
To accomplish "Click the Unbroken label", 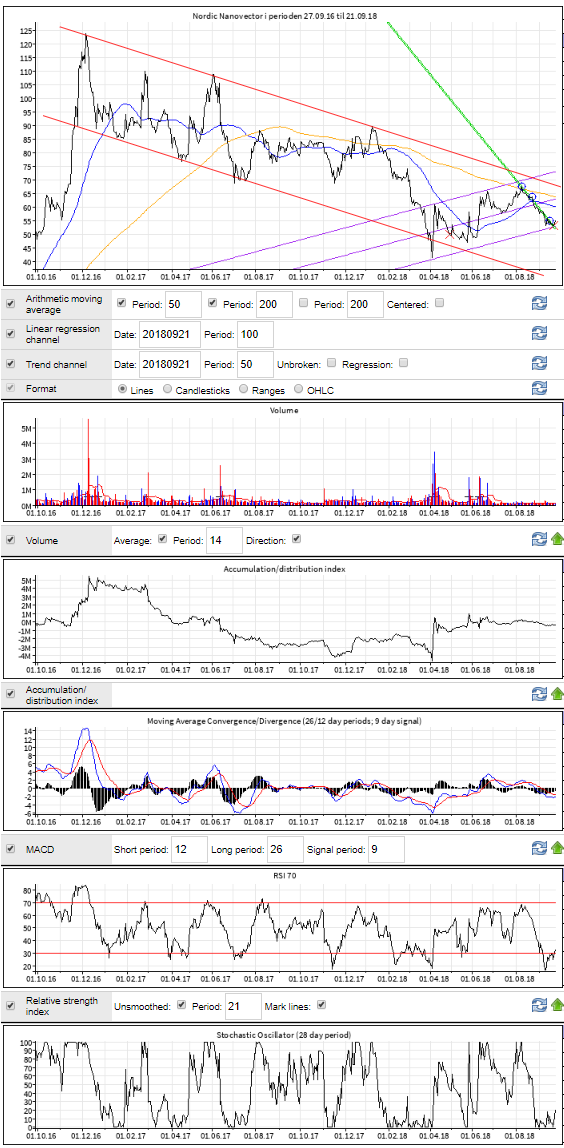I will click(x=299, y=363).
